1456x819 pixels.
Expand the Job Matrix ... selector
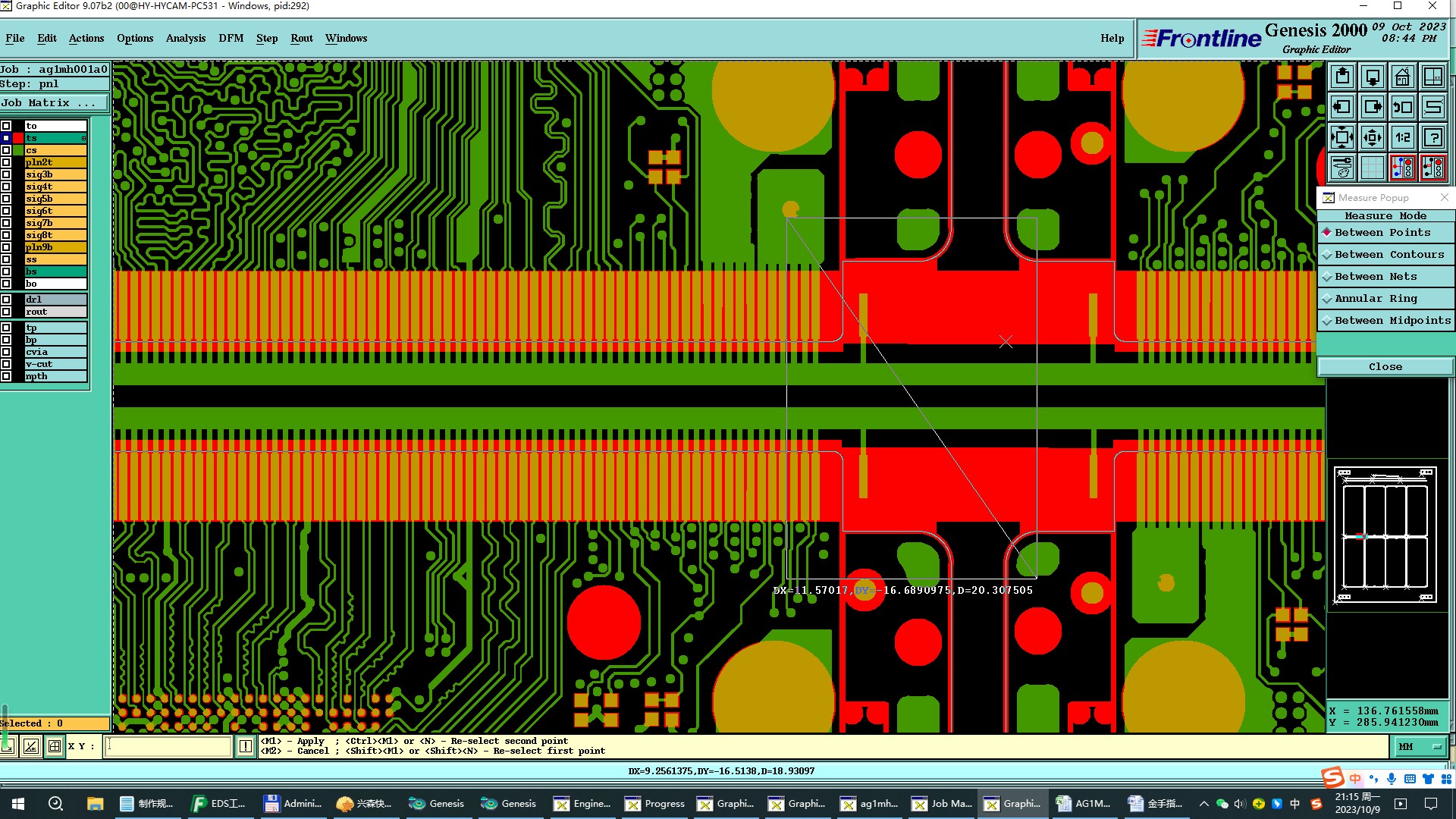point(53,103)
